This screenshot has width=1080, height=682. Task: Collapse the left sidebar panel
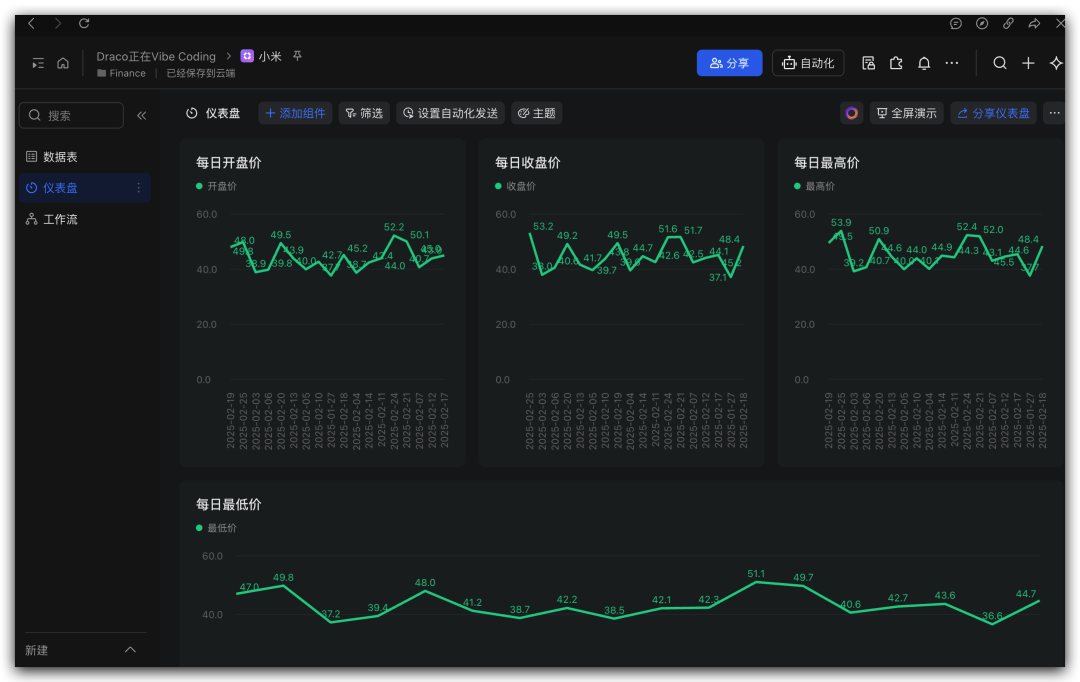[x=141, y=115]
